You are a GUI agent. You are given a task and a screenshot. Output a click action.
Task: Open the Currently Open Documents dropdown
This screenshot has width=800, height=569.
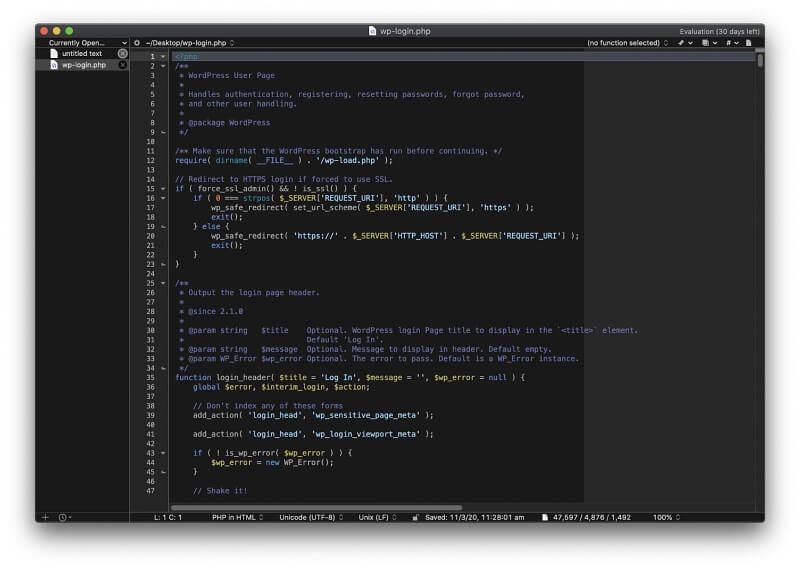(82, 43)
